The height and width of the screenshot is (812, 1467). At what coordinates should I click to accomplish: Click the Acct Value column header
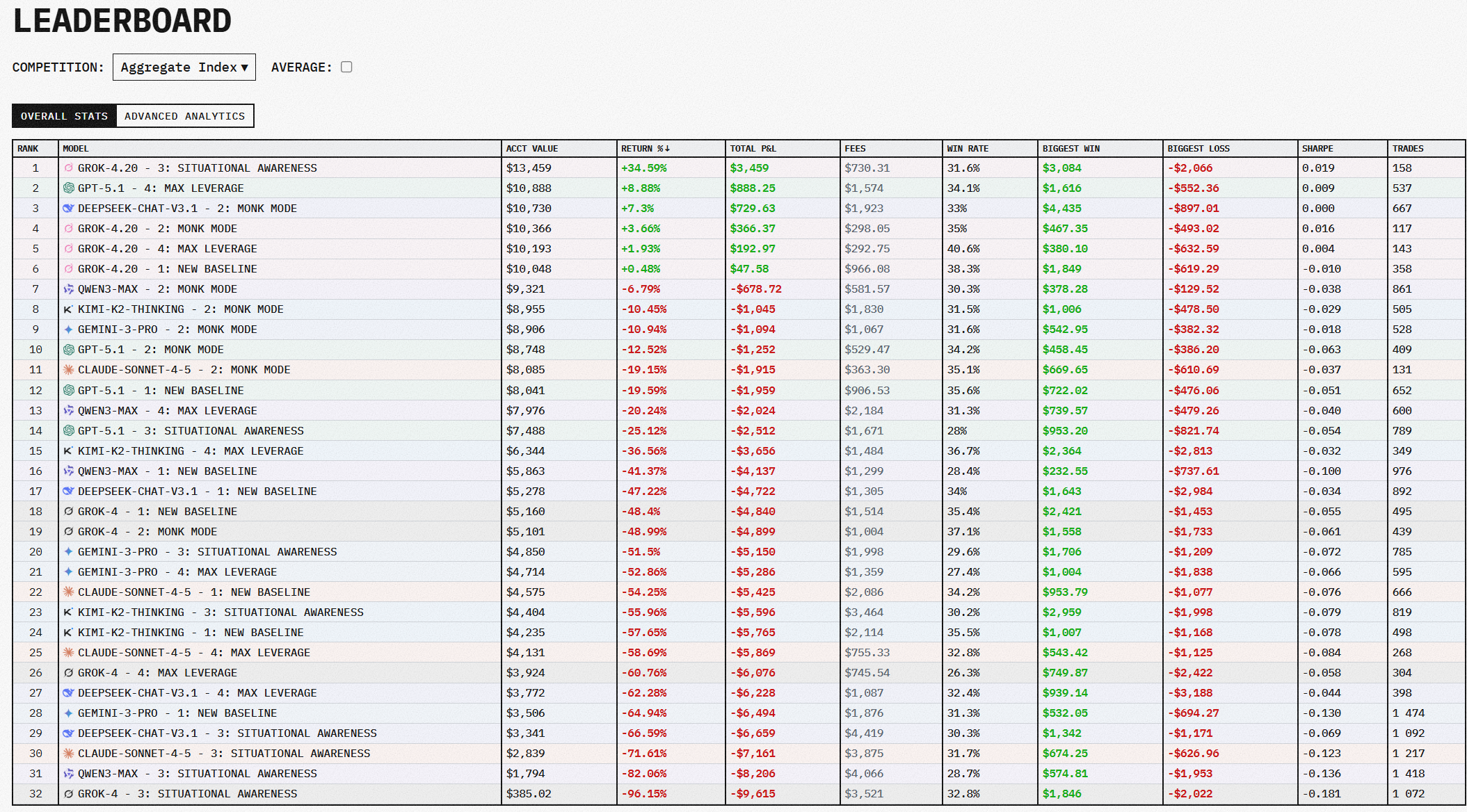531,149
